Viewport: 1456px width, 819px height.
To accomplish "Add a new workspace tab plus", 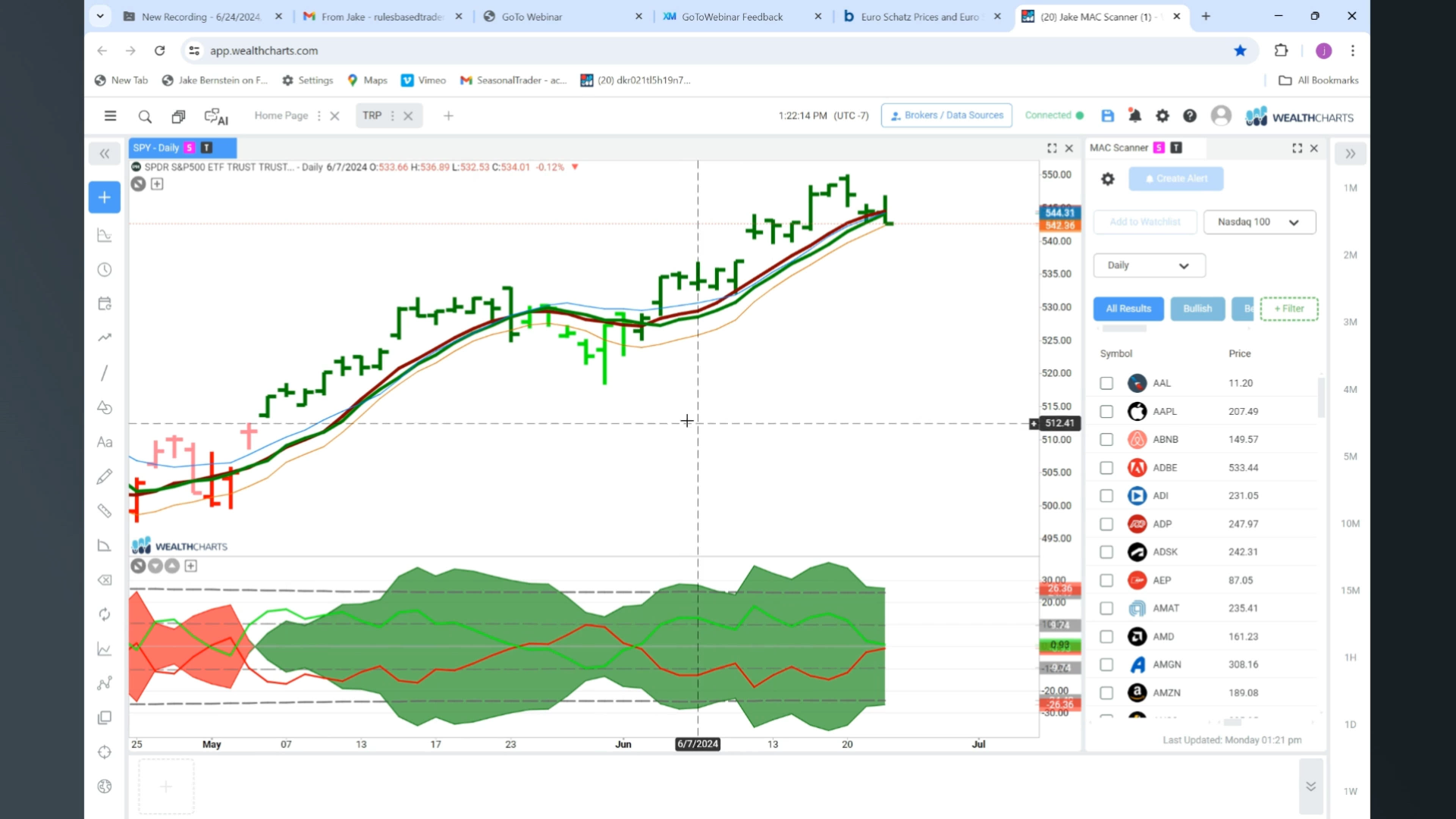I will pyautogui.click(x=448, y=116).
